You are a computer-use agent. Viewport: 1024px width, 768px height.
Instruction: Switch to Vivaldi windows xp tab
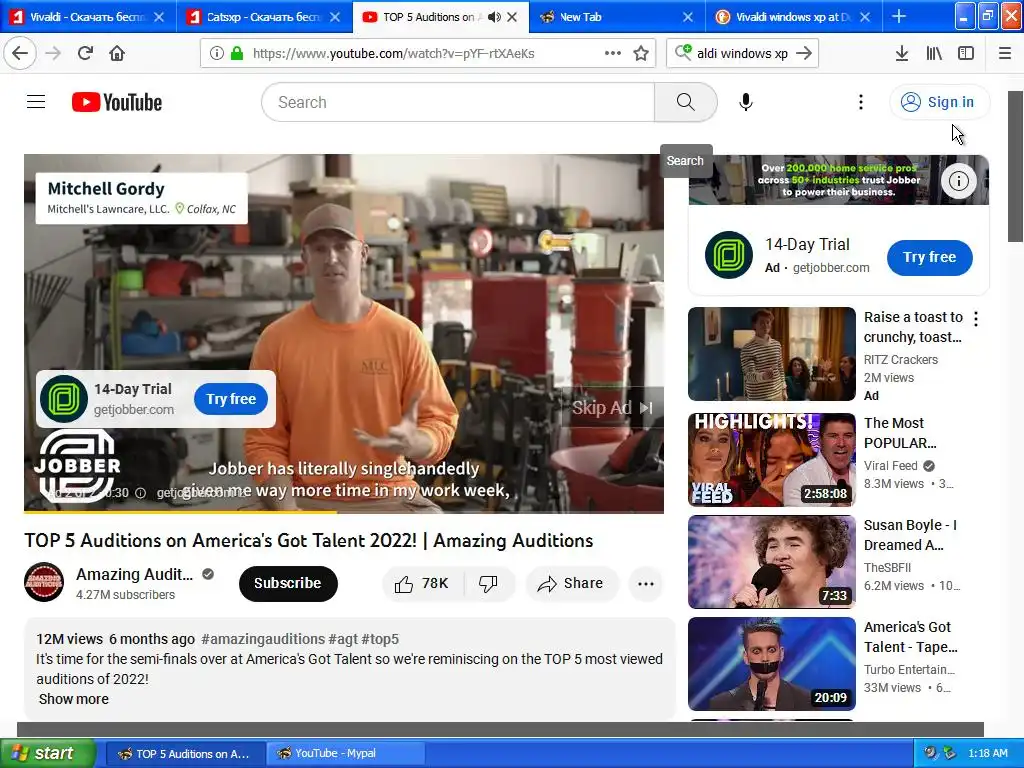point(793,17)
